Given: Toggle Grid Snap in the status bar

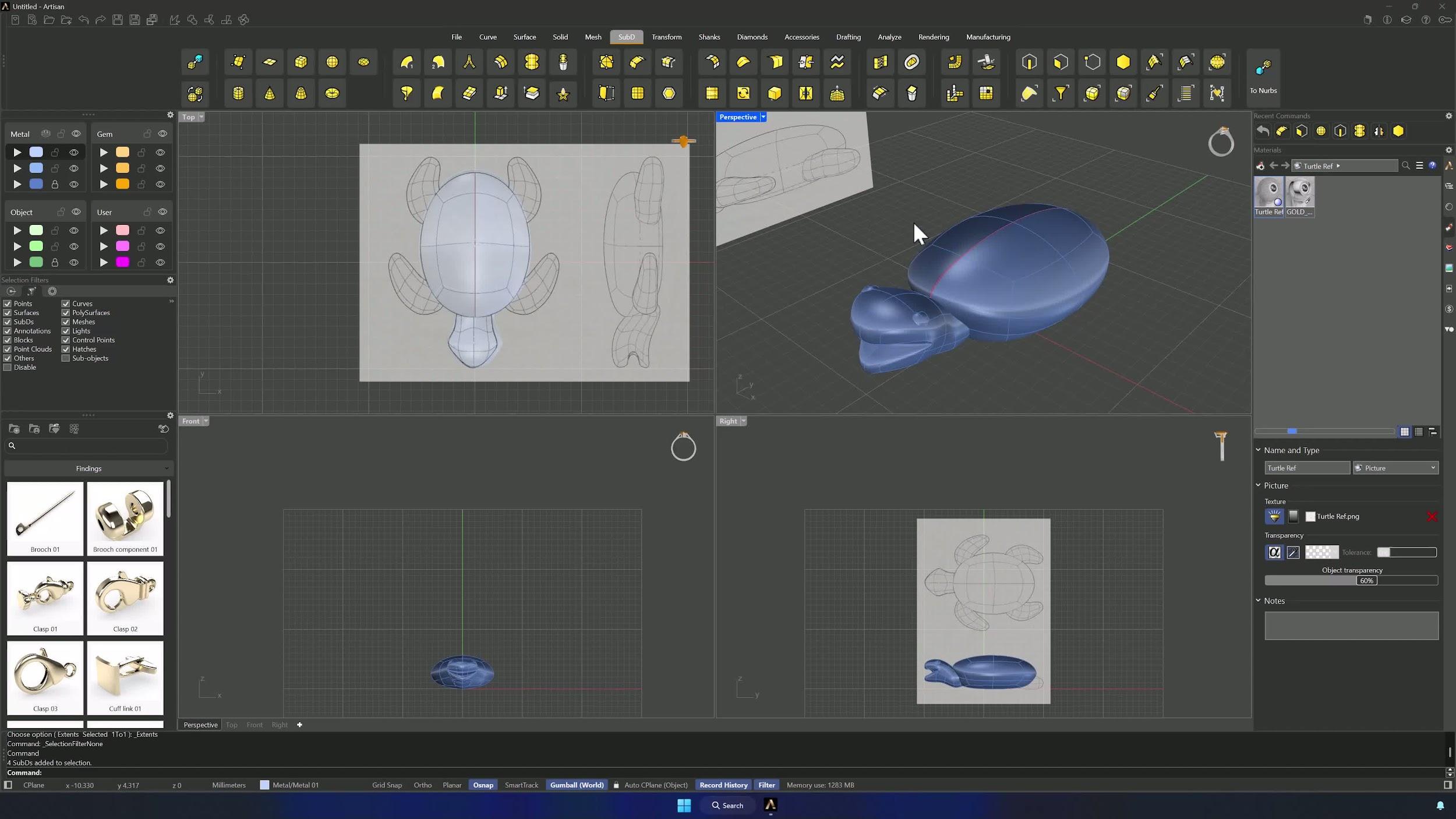Looking at the screenshot, I should click(387, 785).
